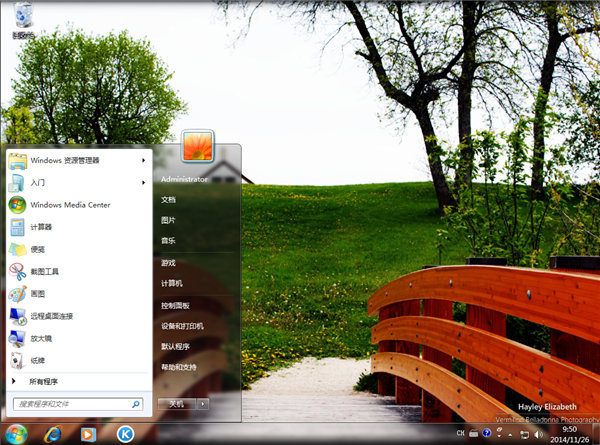Launch 截图工具 snipping tool
This screenshot has height=445, width=600.
(44, 271)
